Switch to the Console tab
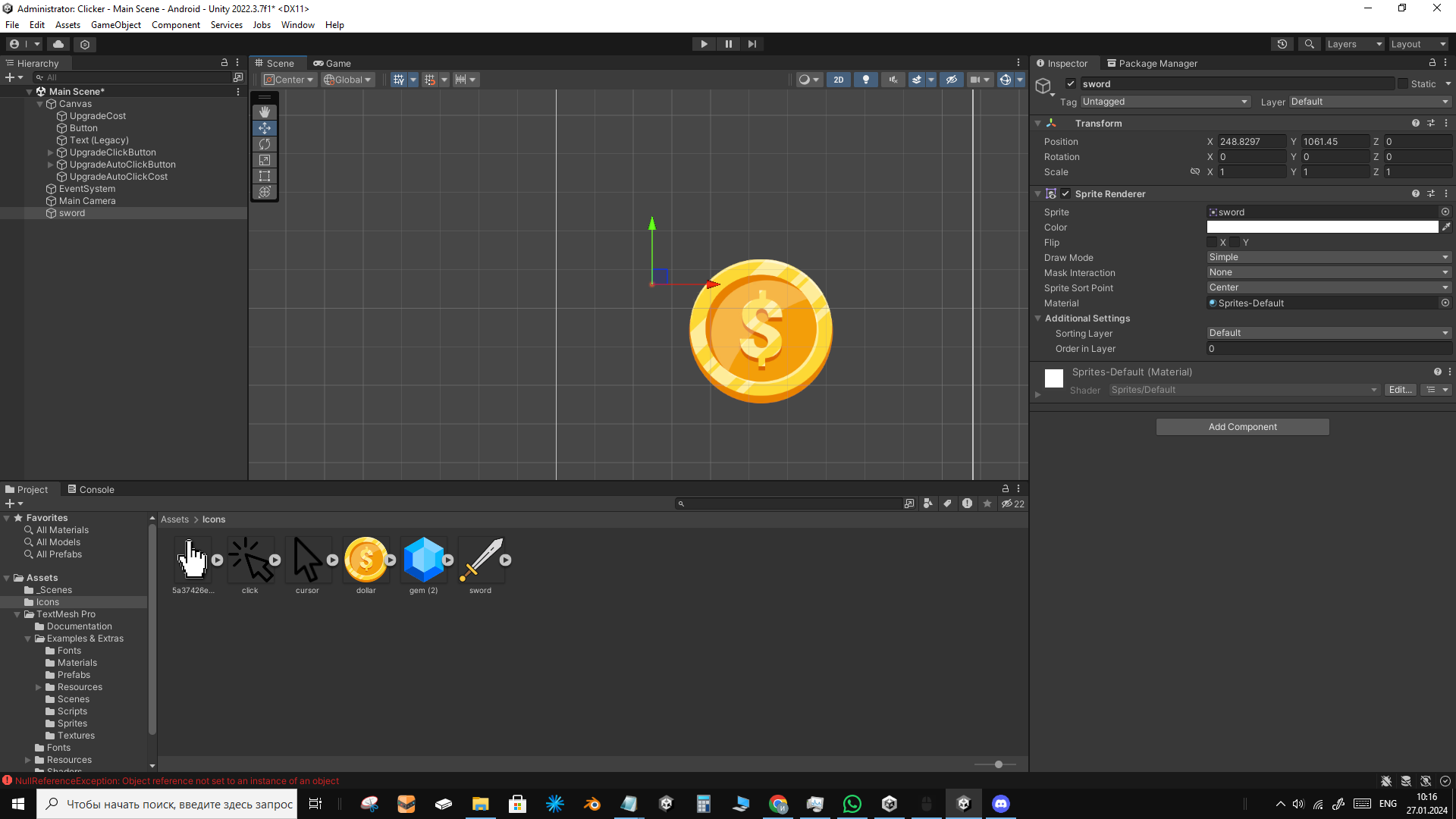Viewport: 1456px width, 819px height. pos(91,489)
